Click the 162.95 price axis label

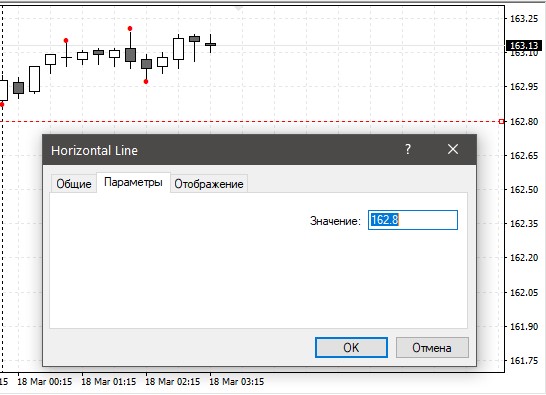pyautogui.click(x=524, y=87)
